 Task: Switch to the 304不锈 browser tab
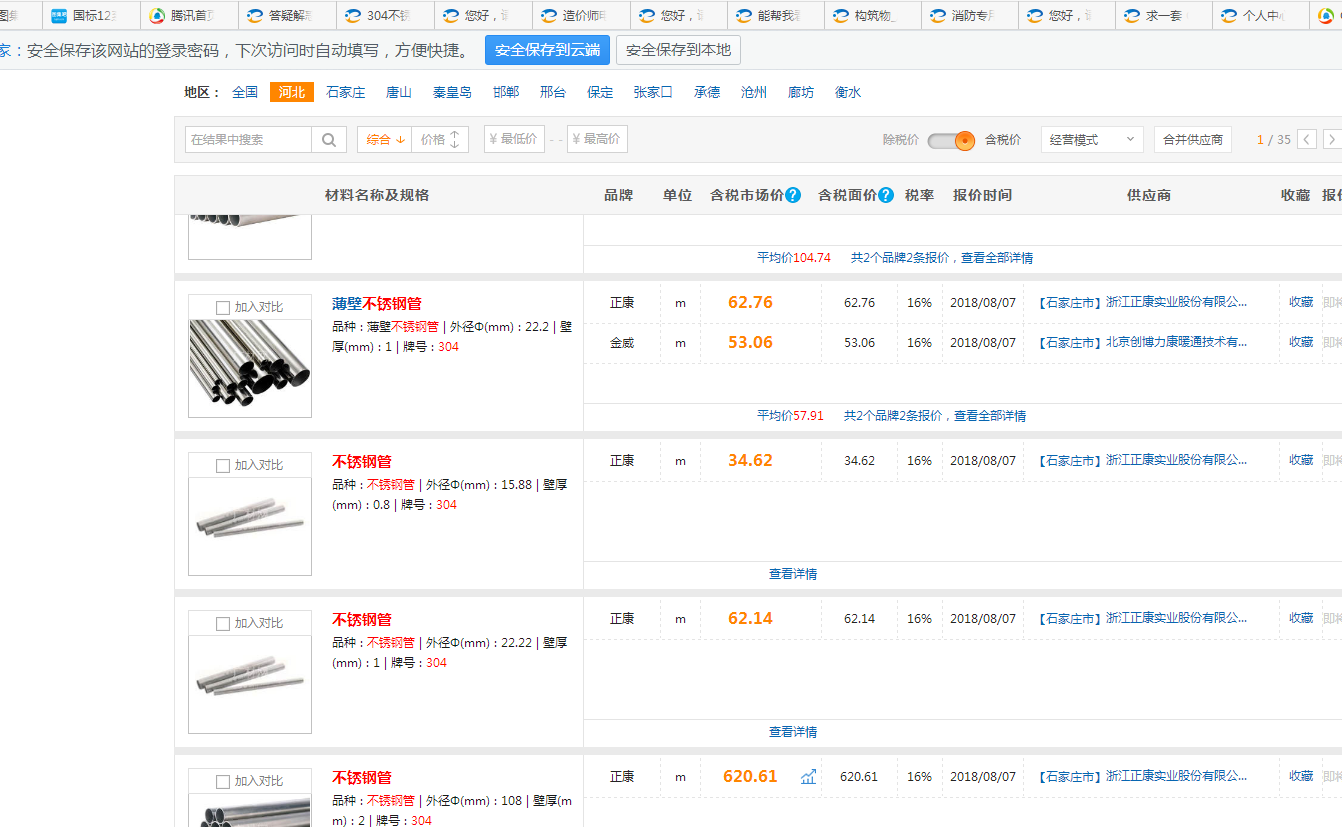coord(384,16)
